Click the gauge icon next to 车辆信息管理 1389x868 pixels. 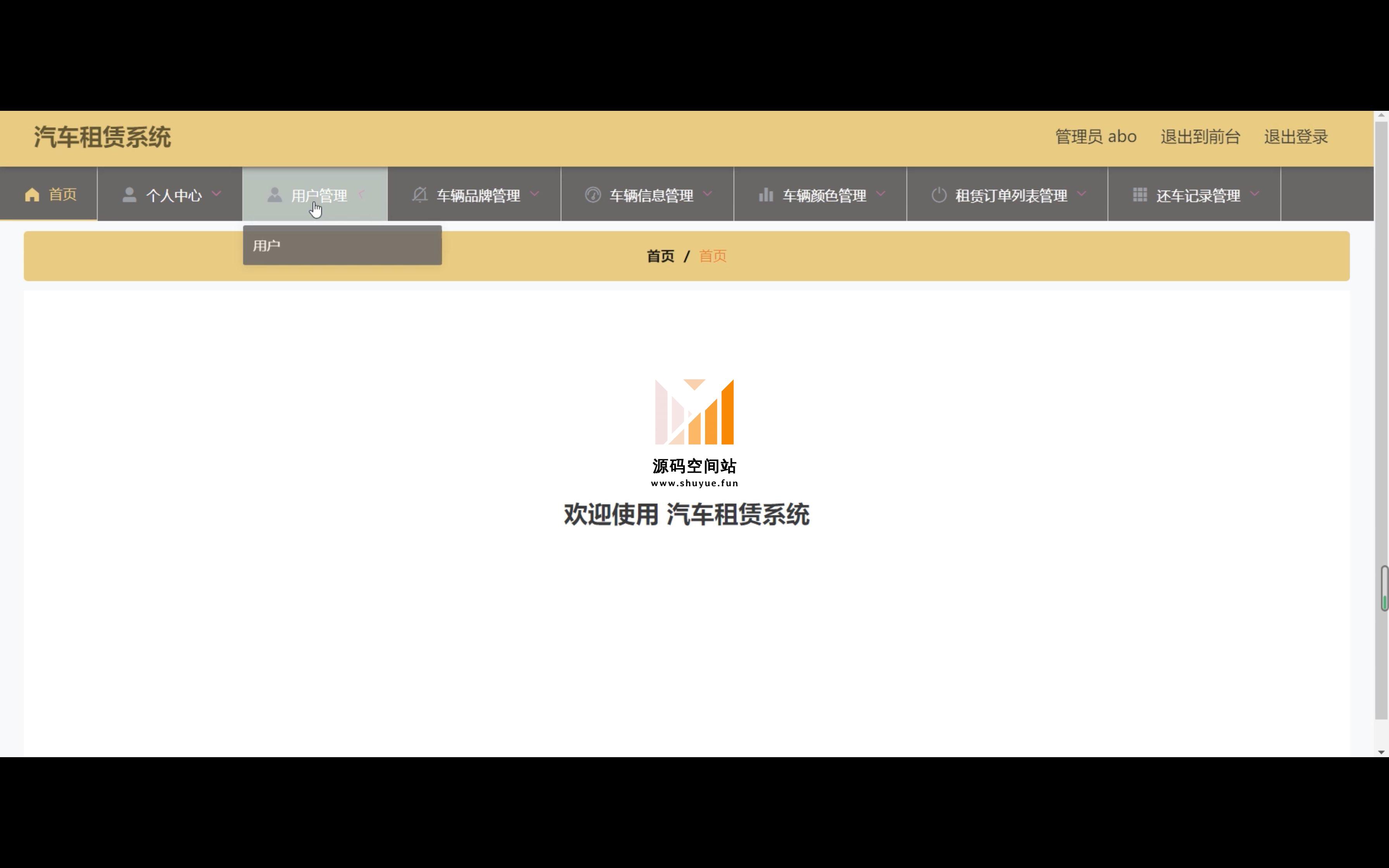[x=593, y=195]
